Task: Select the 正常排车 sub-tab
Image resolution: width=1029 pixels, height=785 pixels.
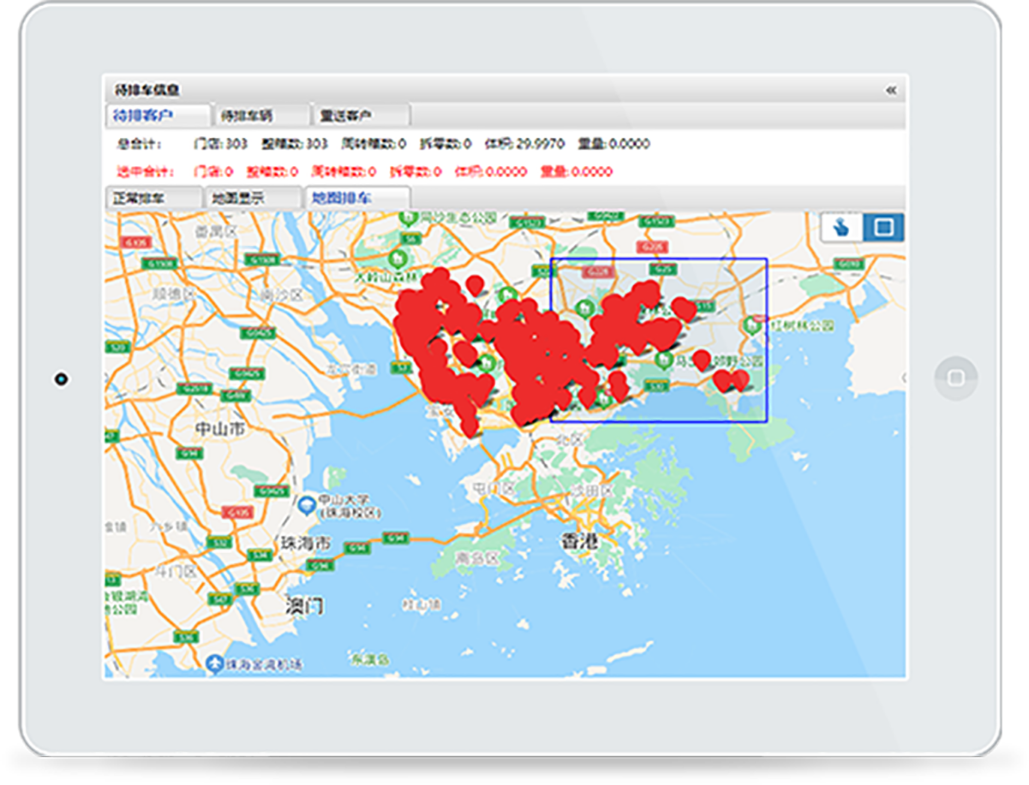Action: tap(154, 198)
